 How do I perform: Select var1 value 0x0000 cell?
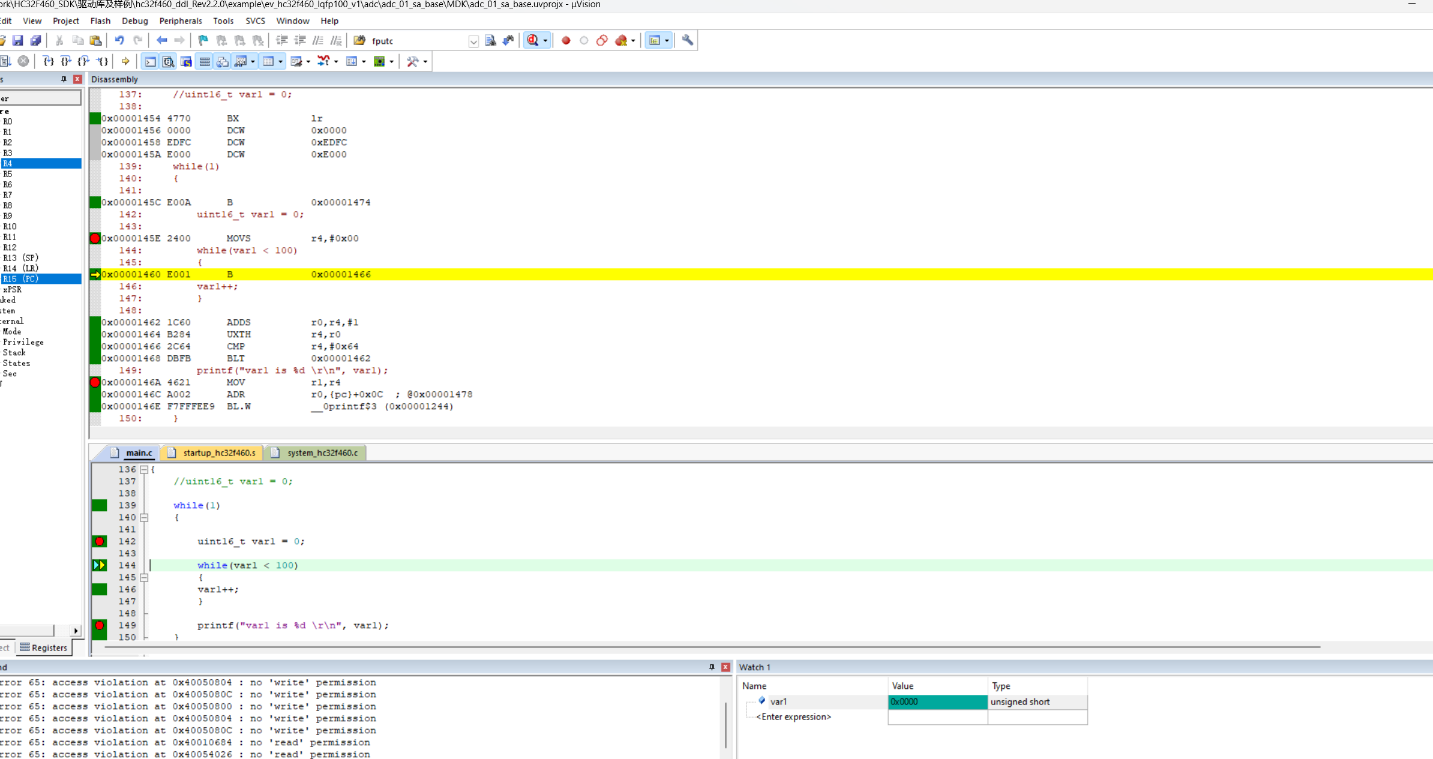[x=937, y=702]
